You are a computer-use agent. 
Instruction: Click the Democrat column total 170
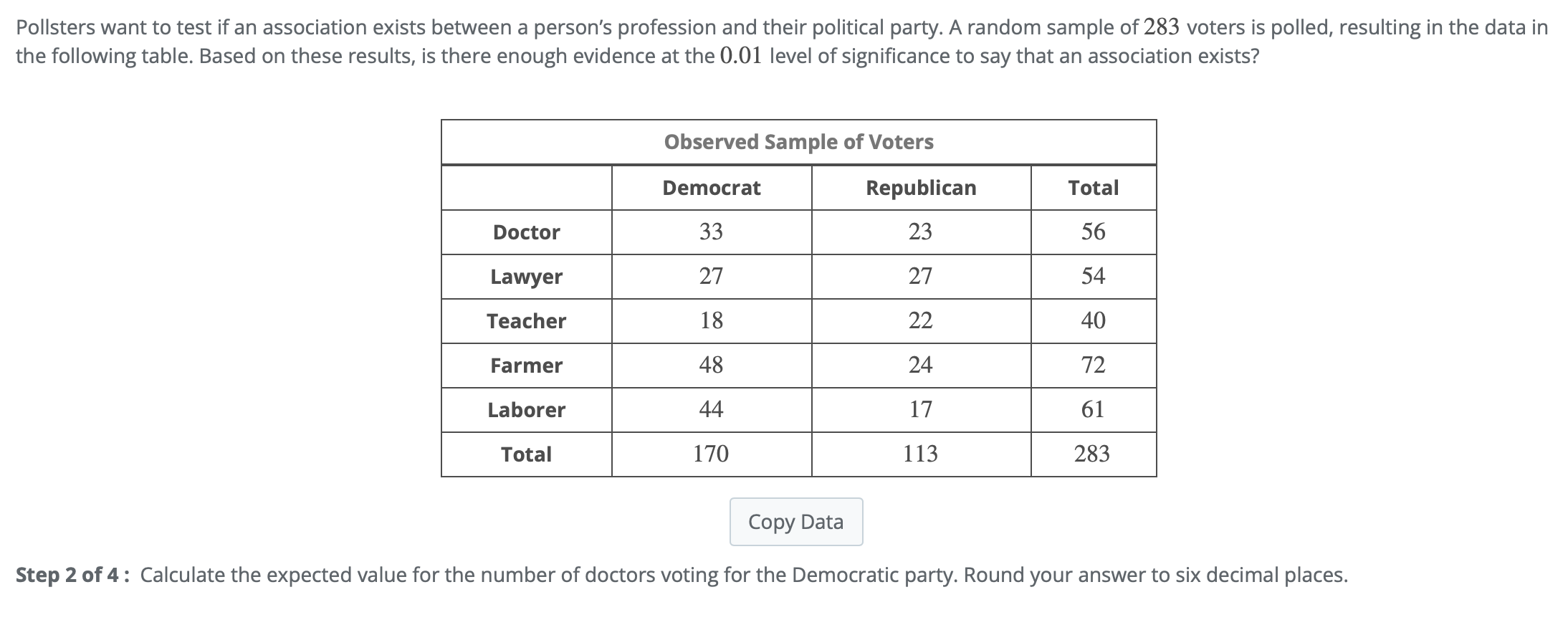pyautogui.click(x=711, y=454)
